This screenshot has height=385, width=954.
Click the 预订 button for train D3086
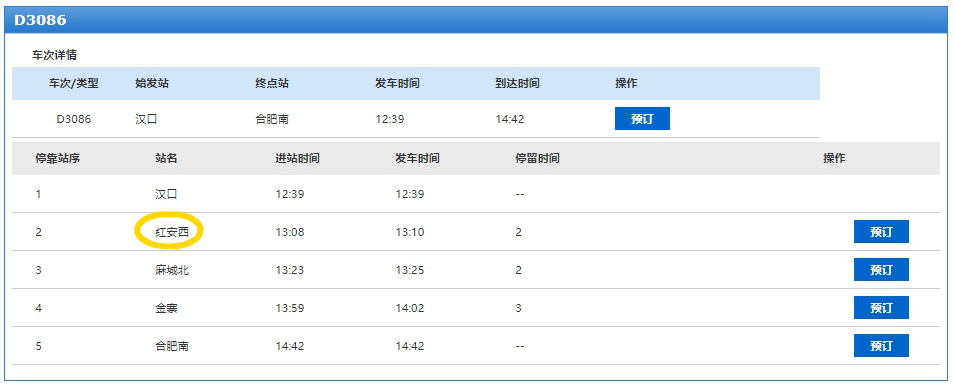pos(642,119)
